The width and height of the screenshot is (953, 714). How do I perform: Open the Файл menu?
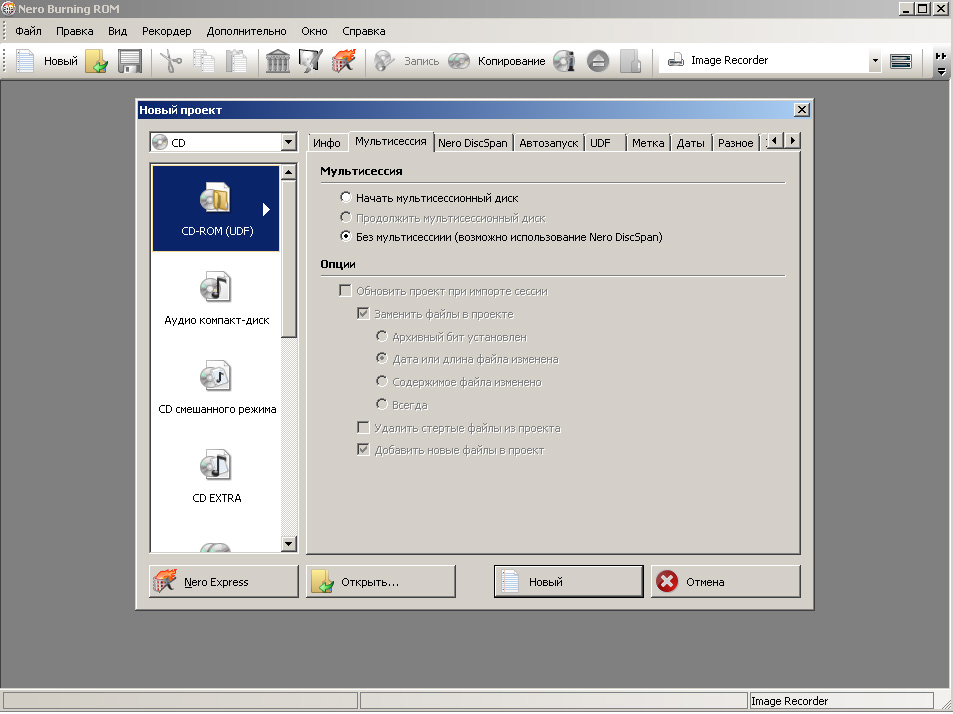(28, 31)
